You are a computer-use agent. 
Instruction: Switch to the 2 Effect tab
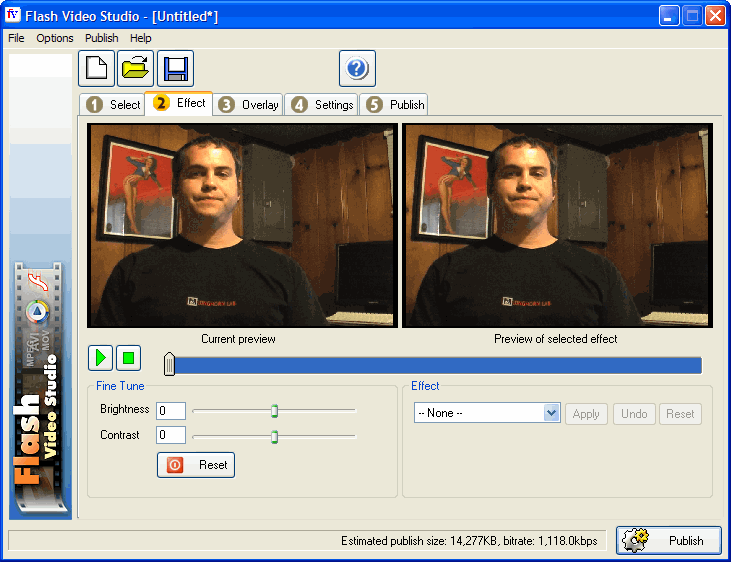point(179,103)
